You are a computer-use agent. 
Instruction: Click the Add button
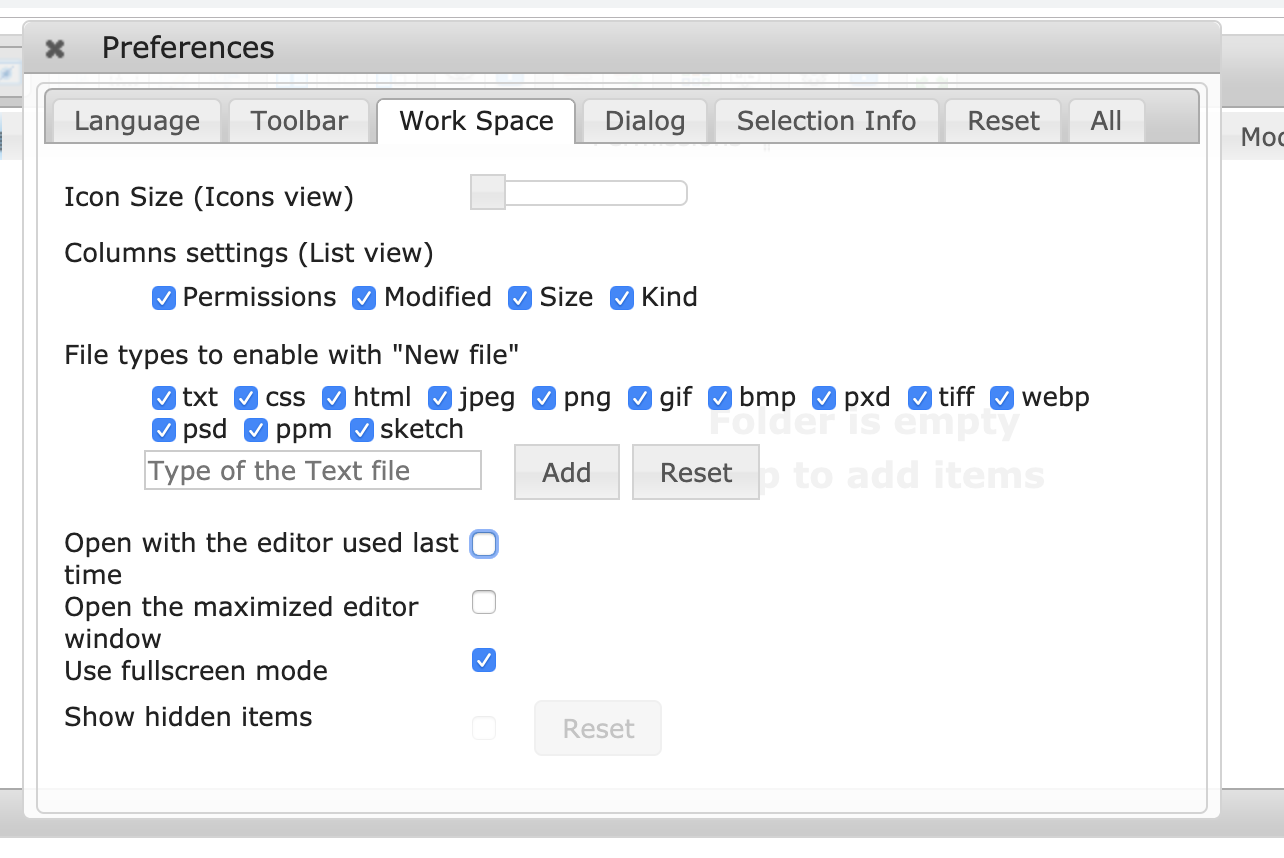(x=566, y=471)
